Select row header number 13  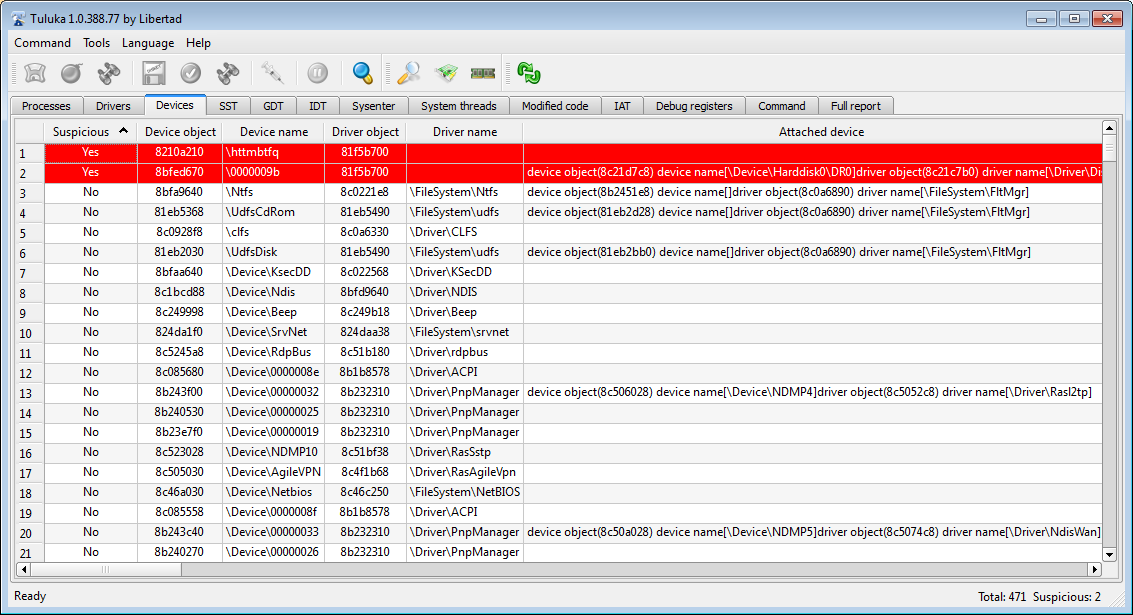30,393
